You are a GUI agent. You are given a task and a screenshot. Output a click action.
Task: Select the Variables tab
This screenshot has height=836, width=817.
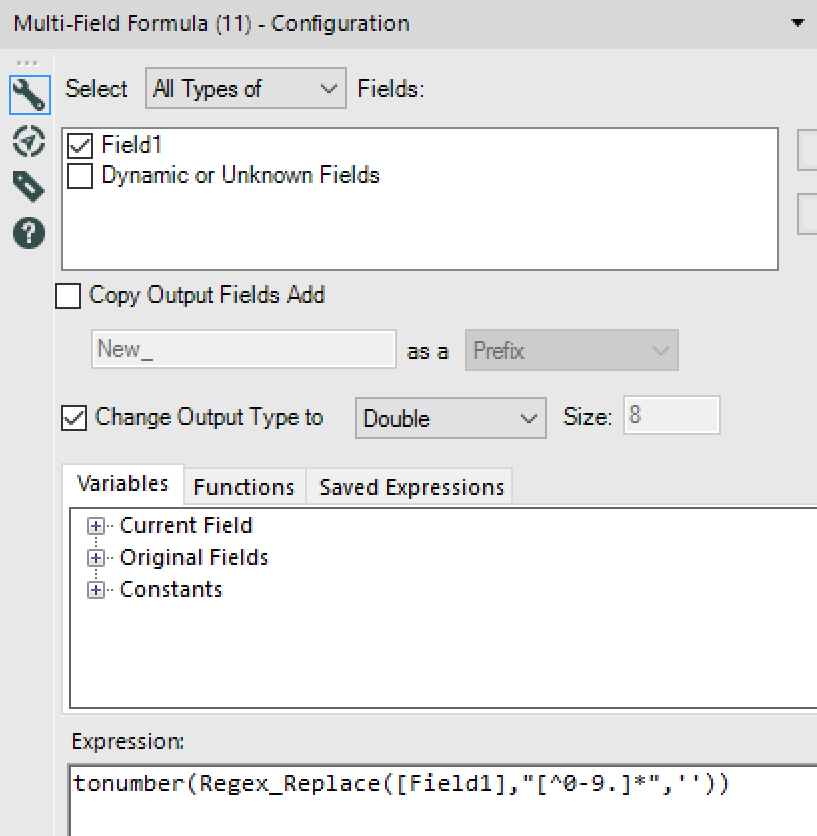tap(122, 484)
